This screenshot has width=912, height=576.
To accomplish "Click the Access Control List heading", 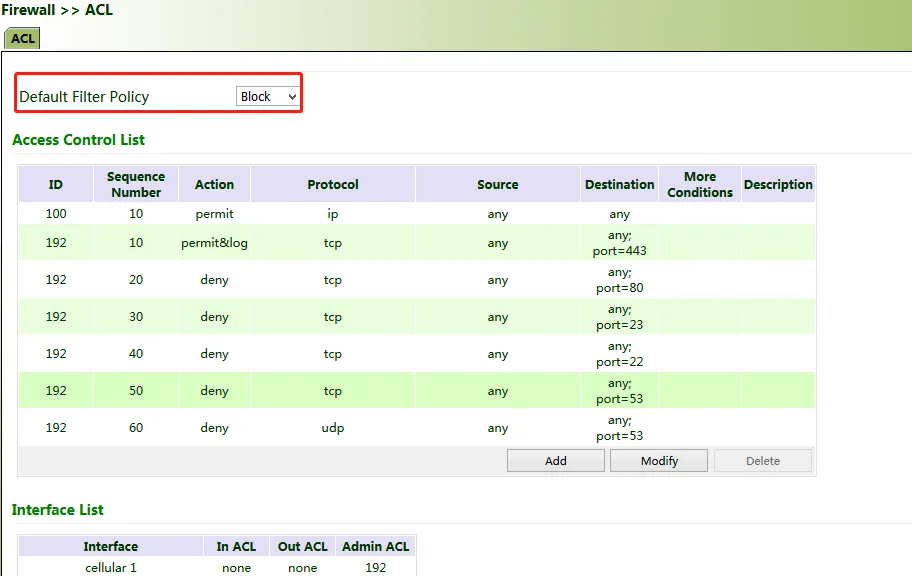I will (x=79, y=140).
